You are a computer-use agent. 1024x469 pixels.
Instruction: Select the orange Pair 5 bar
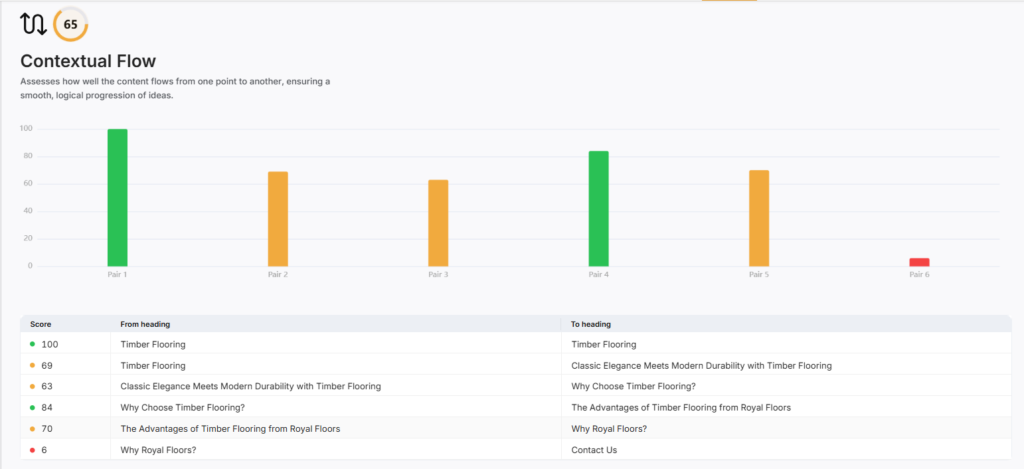coord(759,218)
